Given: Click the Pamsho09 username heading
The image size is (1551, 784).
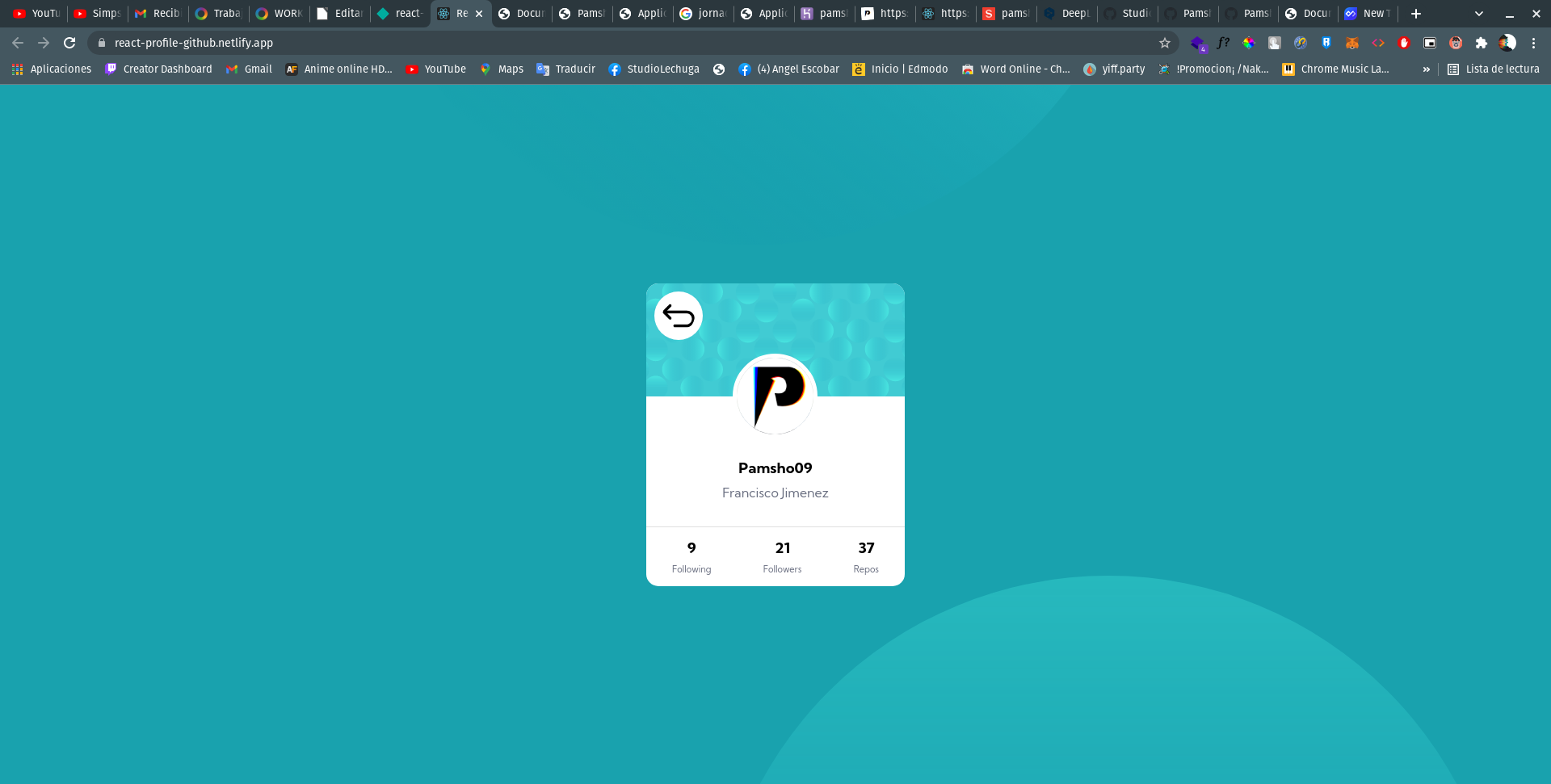Looking at the screenshot, I should [x=775, y=468].
